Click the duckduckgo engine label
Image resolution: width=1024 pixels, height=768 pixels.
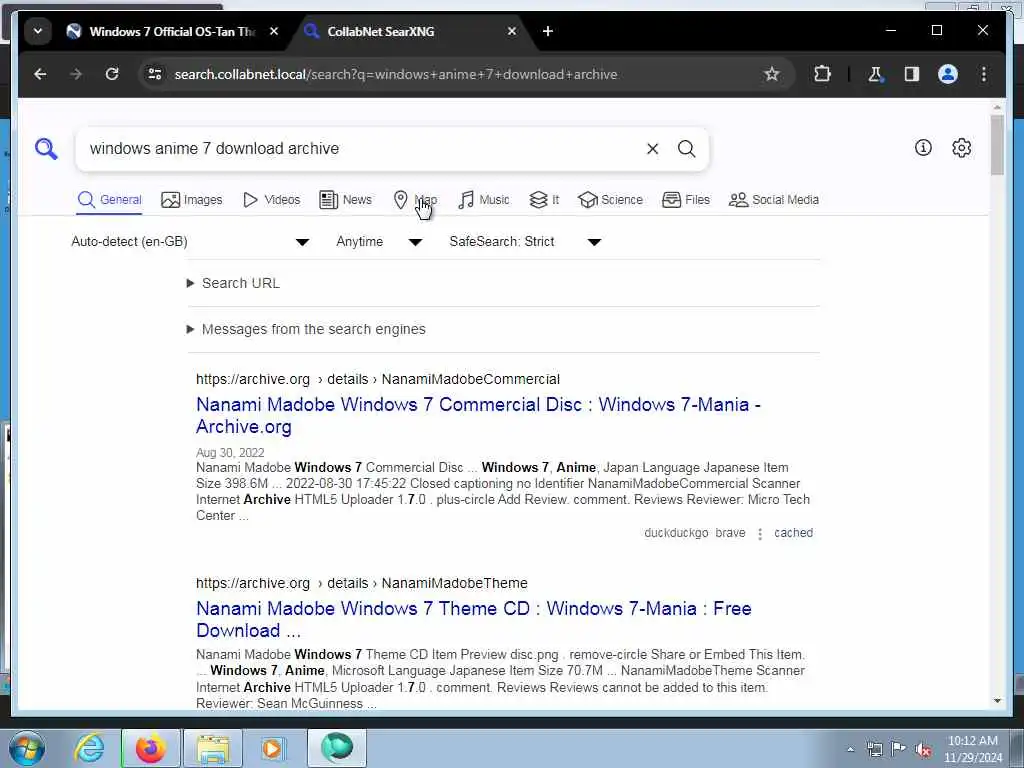tap(676, 533)
